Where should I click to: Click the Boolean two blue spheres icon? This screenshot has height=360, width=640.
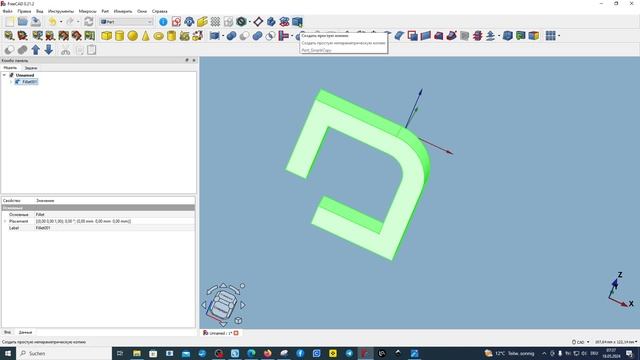point(231,36)
